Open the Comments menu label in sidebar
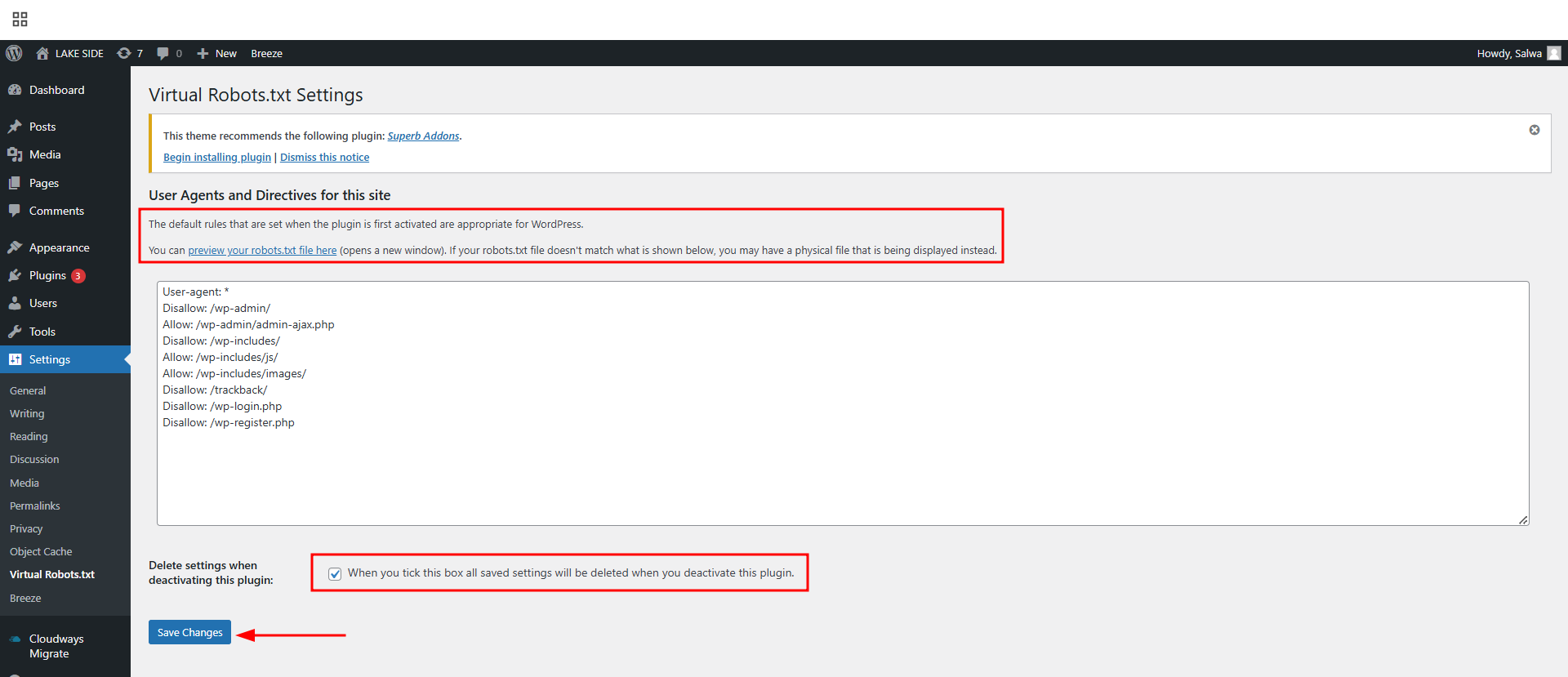The height and width of the screenshot is (677, 1568). pos(56,211)
